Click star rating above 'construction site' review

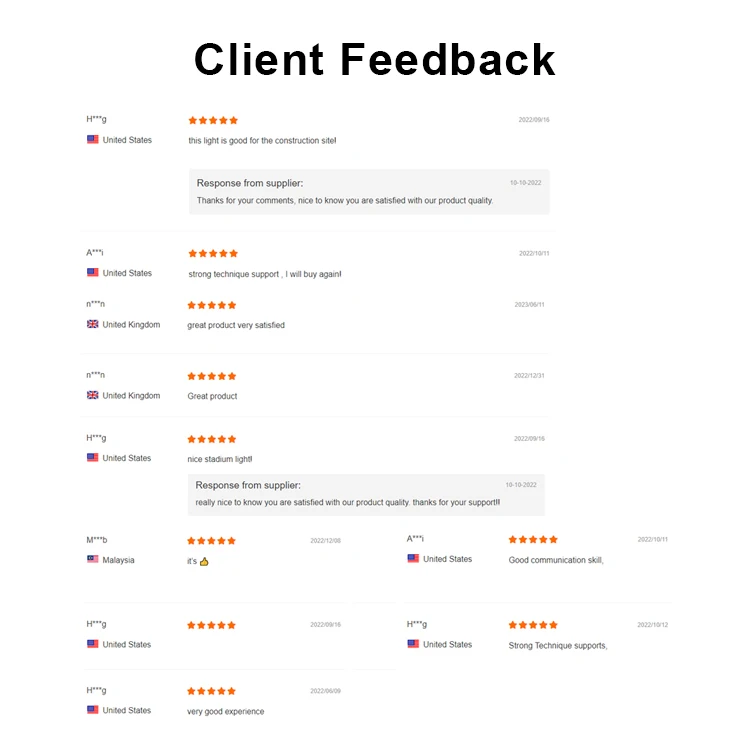(x=213, y=120)
